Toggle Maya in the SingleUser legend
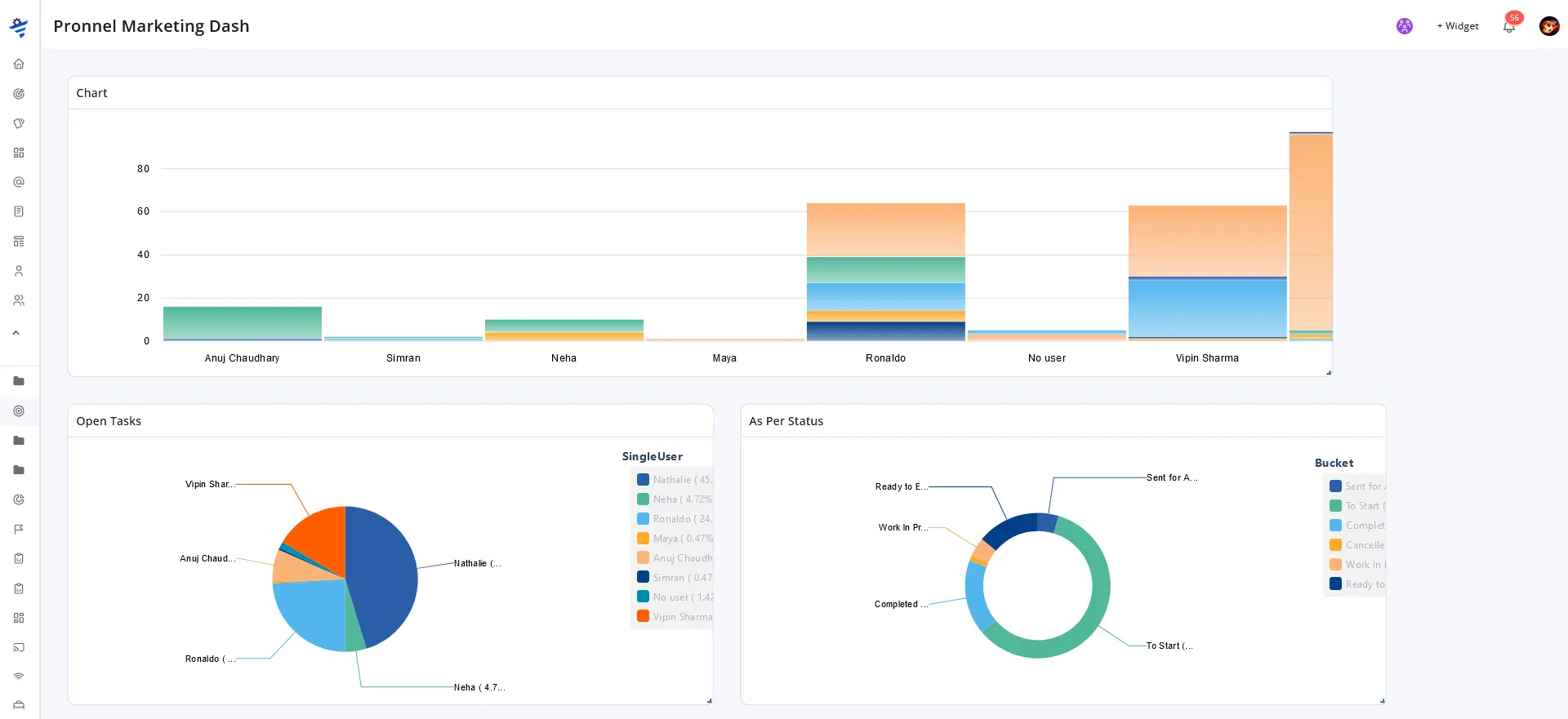The height and width of the screenshot is (719, 1568). (x=675, y=539)
